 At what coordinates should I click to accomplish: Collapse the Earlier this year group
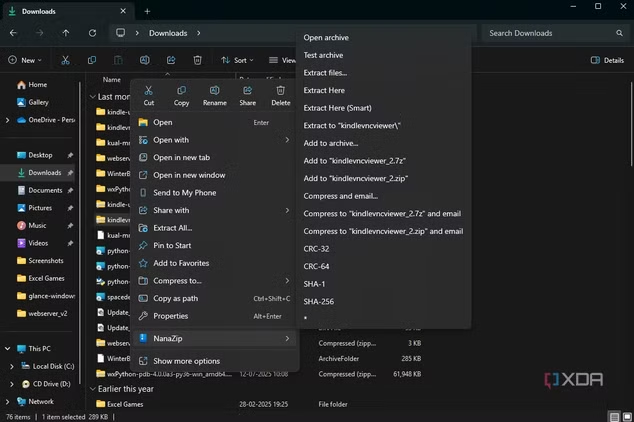tap(93, 389)
